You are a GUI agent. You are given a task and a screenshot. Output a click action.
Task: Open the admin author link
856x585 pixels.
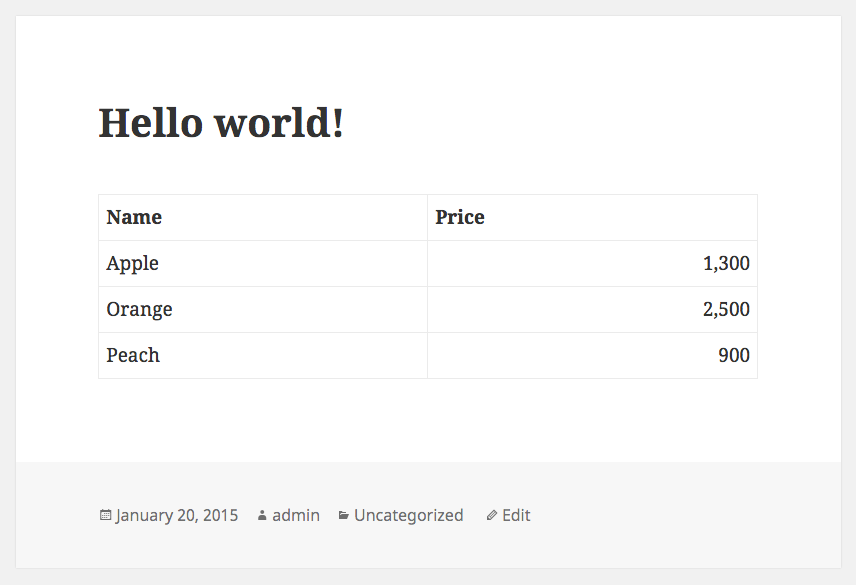pos(296,515)
